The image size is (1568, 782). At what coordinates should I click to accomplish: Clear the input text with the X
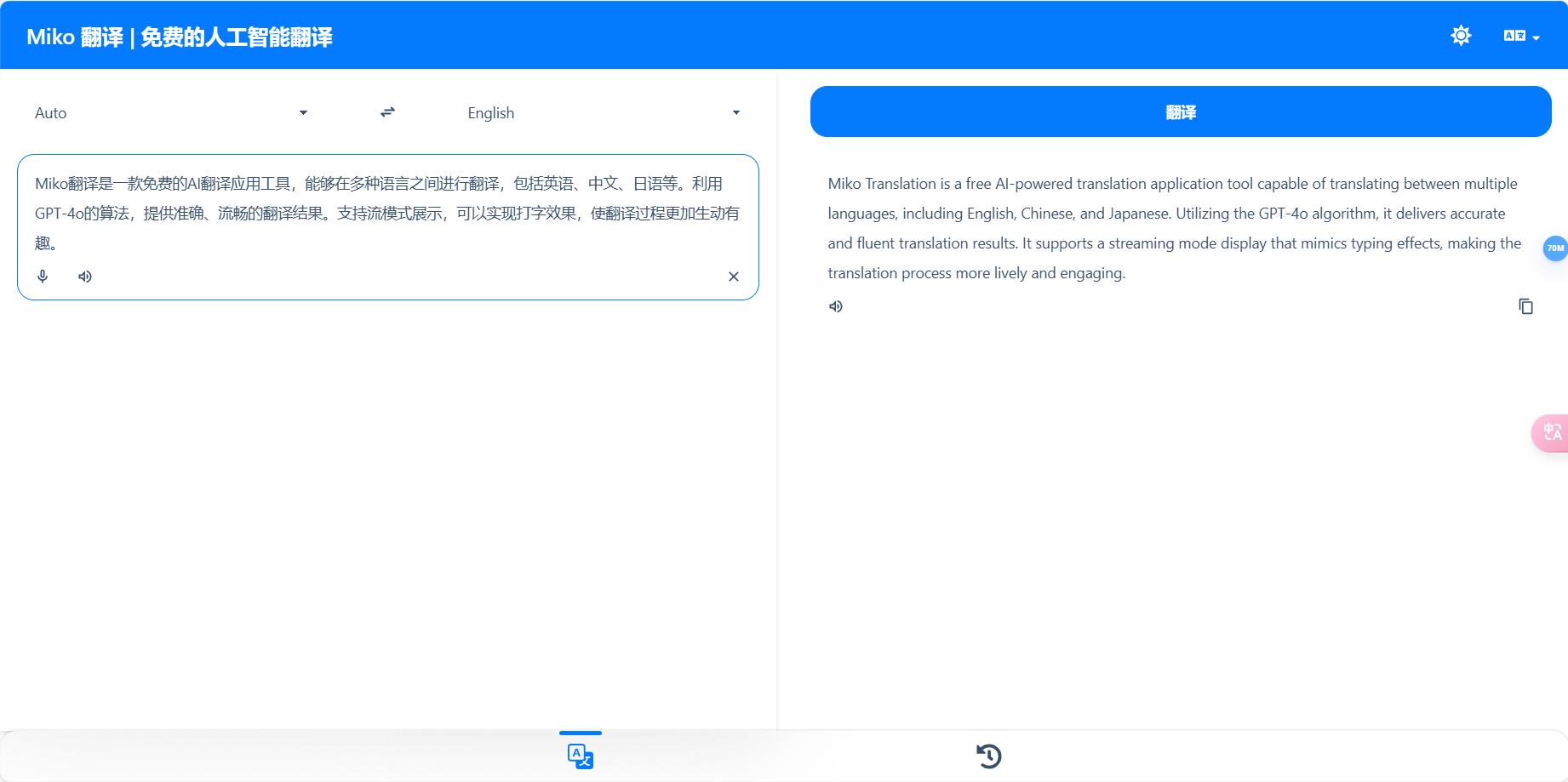[x=733, y=276]
